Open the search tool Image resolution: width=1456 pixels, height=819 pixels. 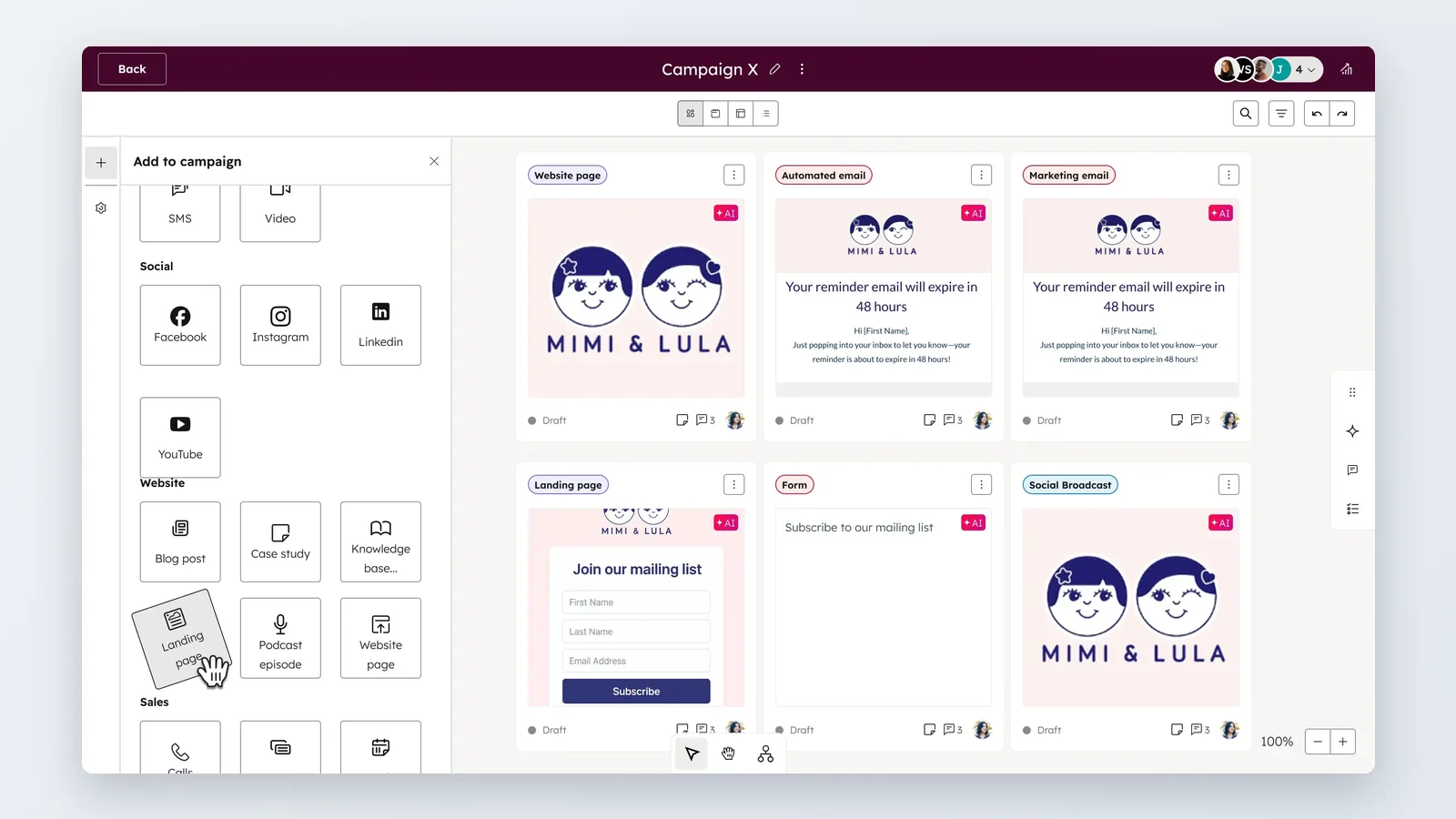tap(1246, 114)
